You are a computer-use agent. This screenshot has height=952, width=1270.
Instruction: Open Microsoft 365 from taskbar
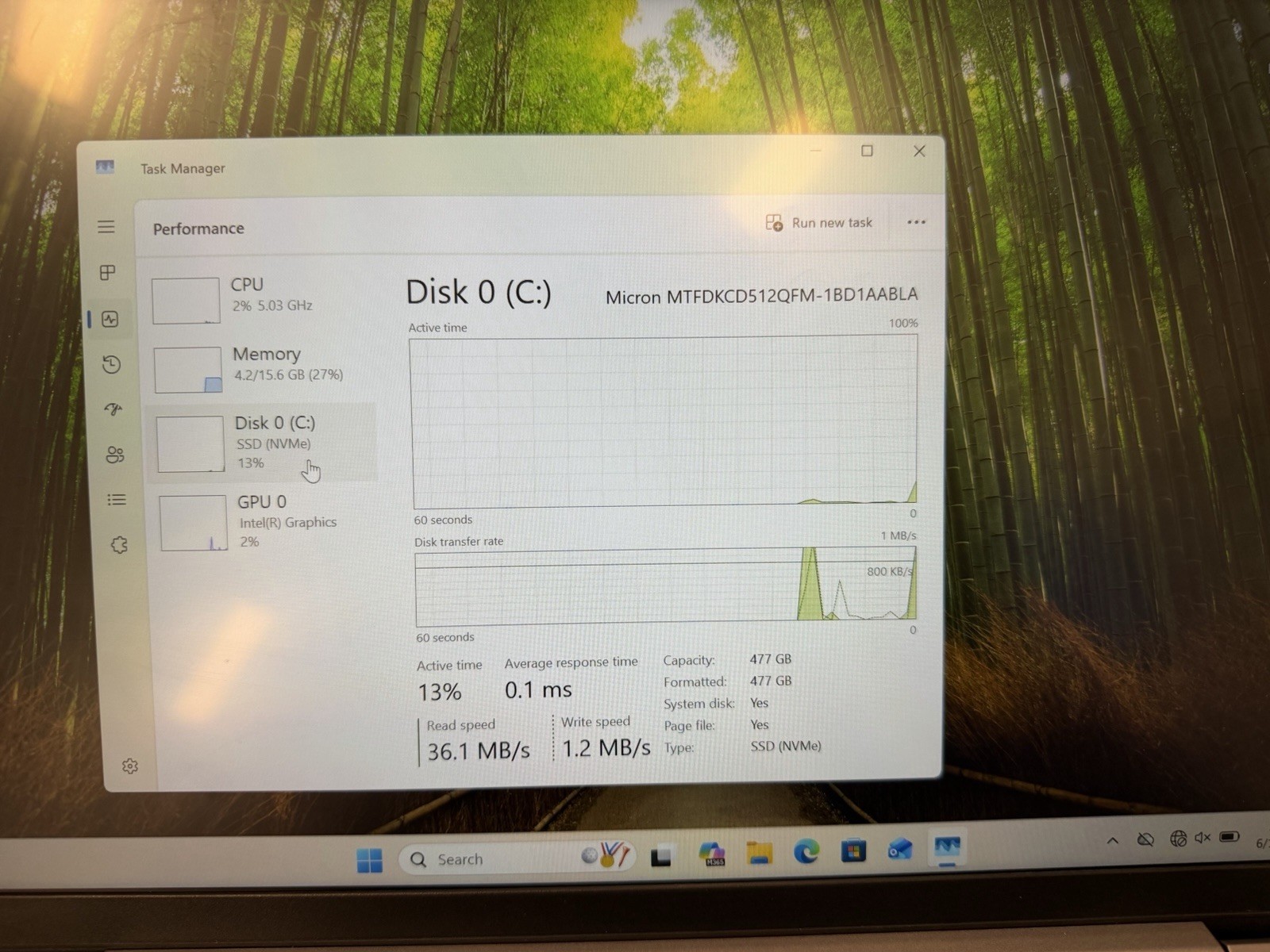712,854
